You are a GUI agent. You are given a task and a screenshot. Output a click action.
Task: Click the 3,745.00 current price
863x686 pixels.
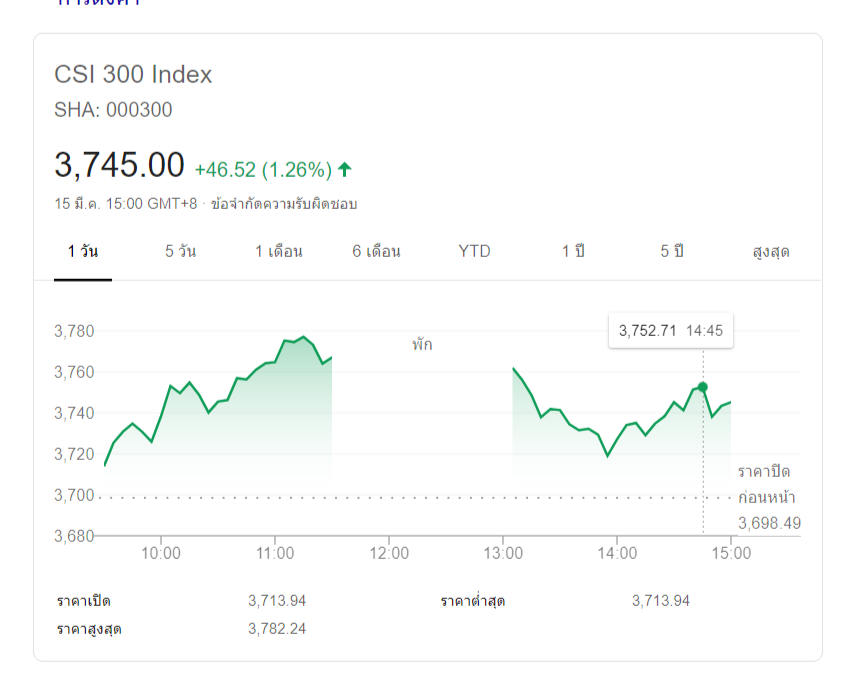119,165
